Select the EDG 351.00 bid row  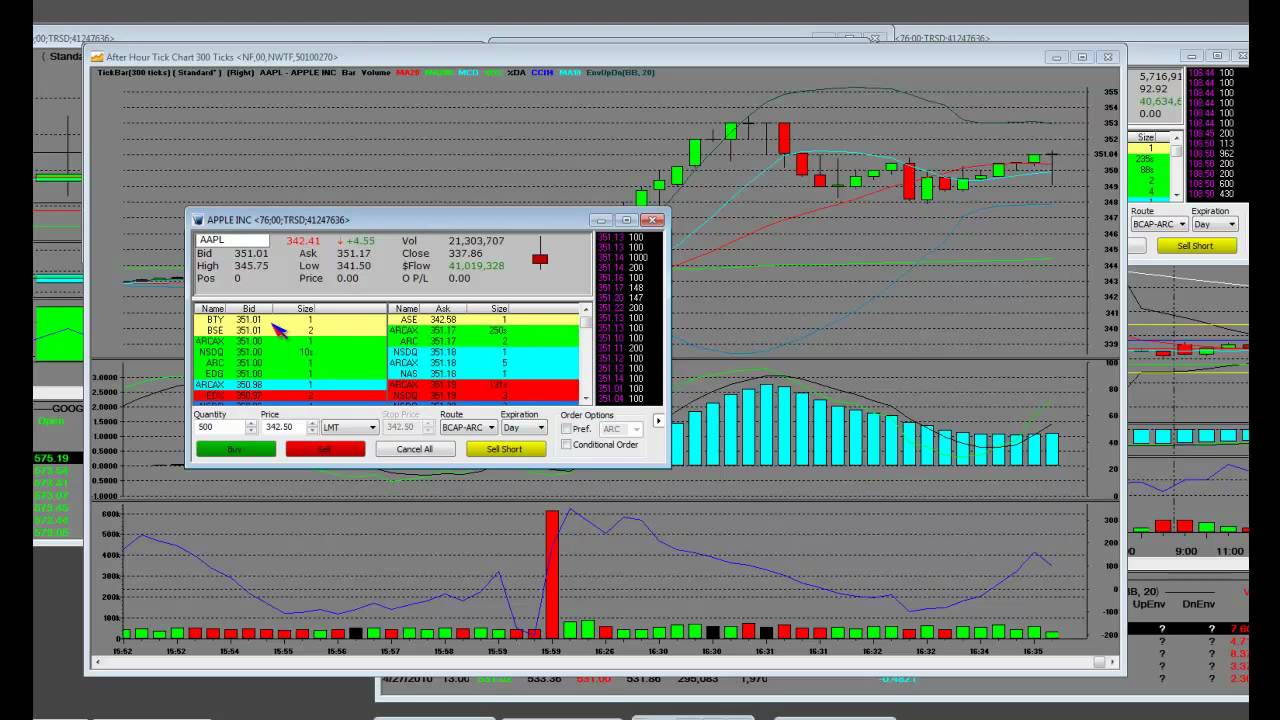tap(290, 374)
